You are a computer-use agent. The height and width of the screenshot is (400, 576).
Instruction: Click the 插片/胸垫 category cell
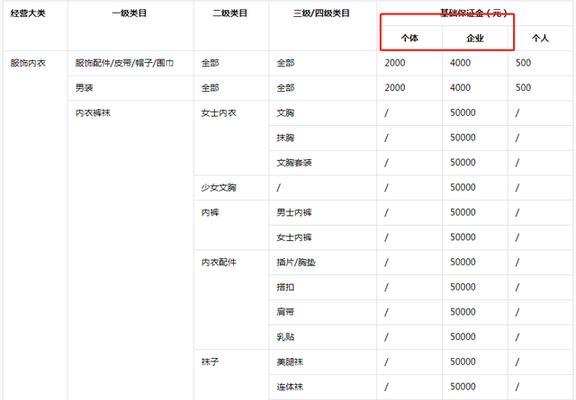click(296, 262)
